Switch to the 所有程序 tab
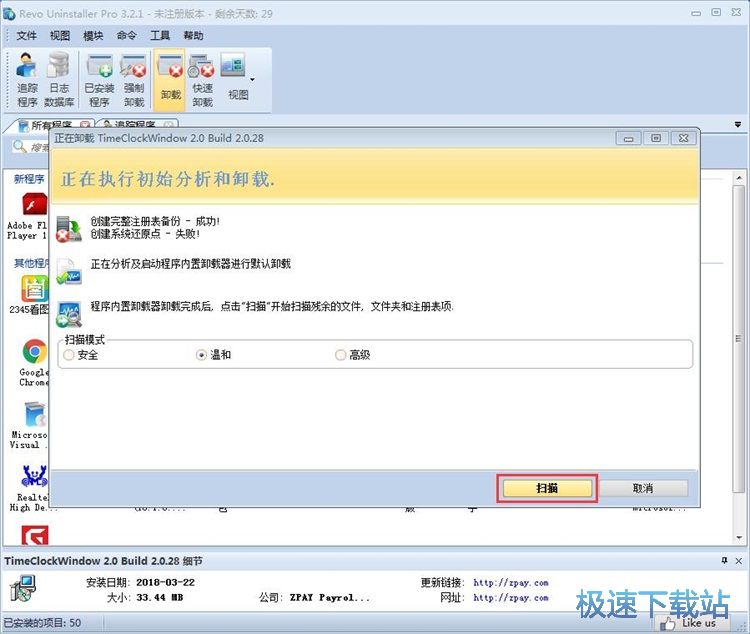Image resolution: width=750 pixels, height=634 pixels. tap(51, 125)
